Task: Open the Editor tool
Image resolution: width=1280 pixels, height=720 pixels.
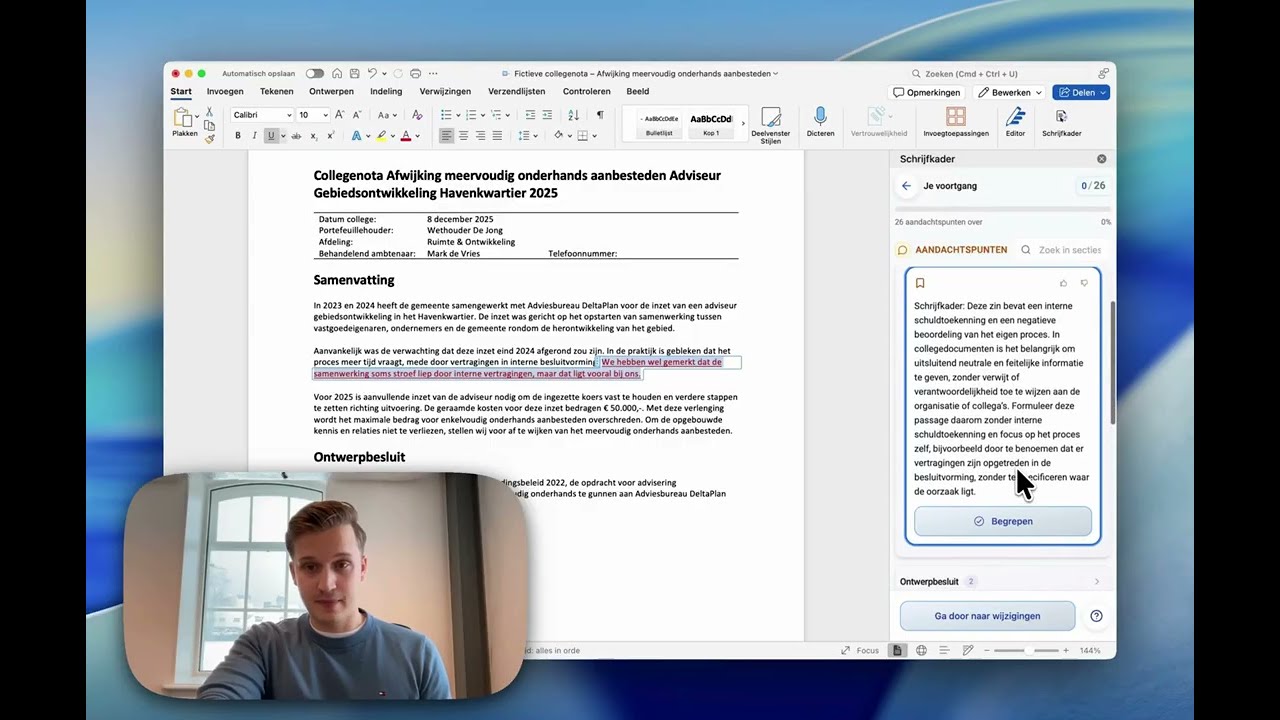Action: pyautogui.click(x=1015, y=122)
